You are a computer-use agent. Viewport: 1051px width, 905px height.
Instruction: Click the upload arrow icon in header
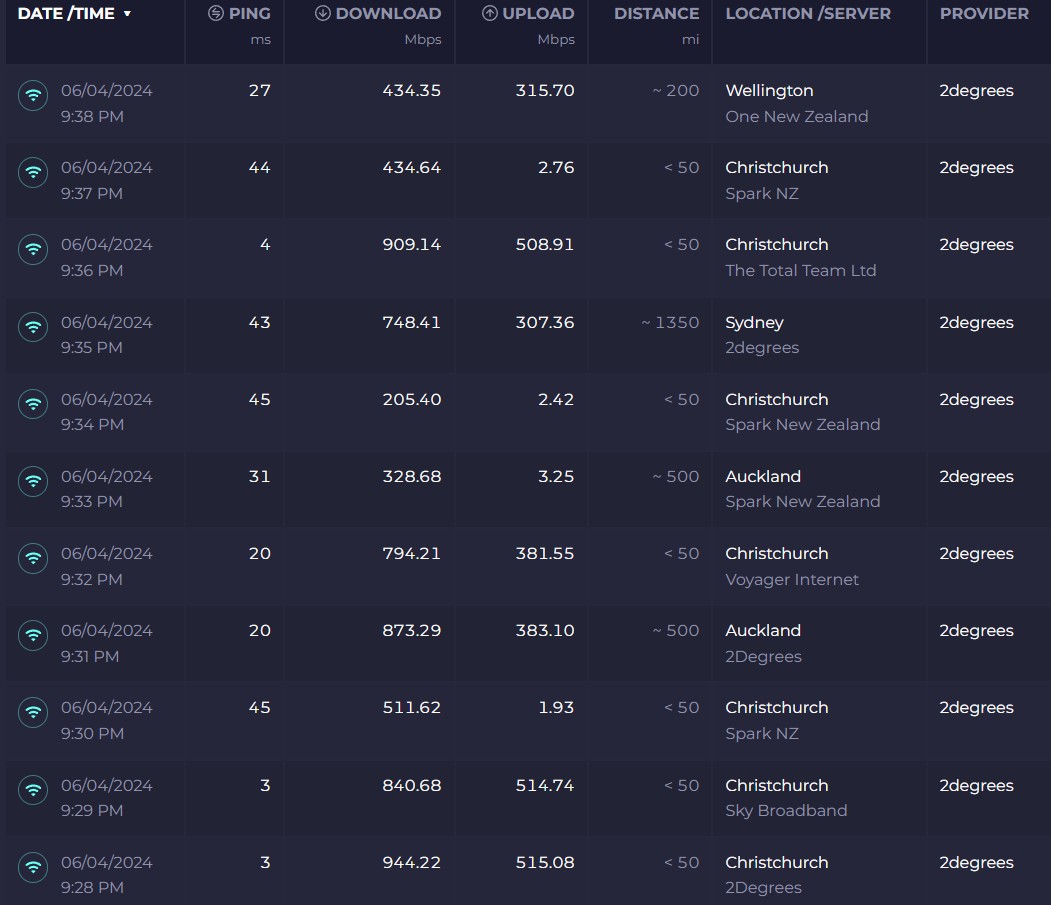(490, 13)
